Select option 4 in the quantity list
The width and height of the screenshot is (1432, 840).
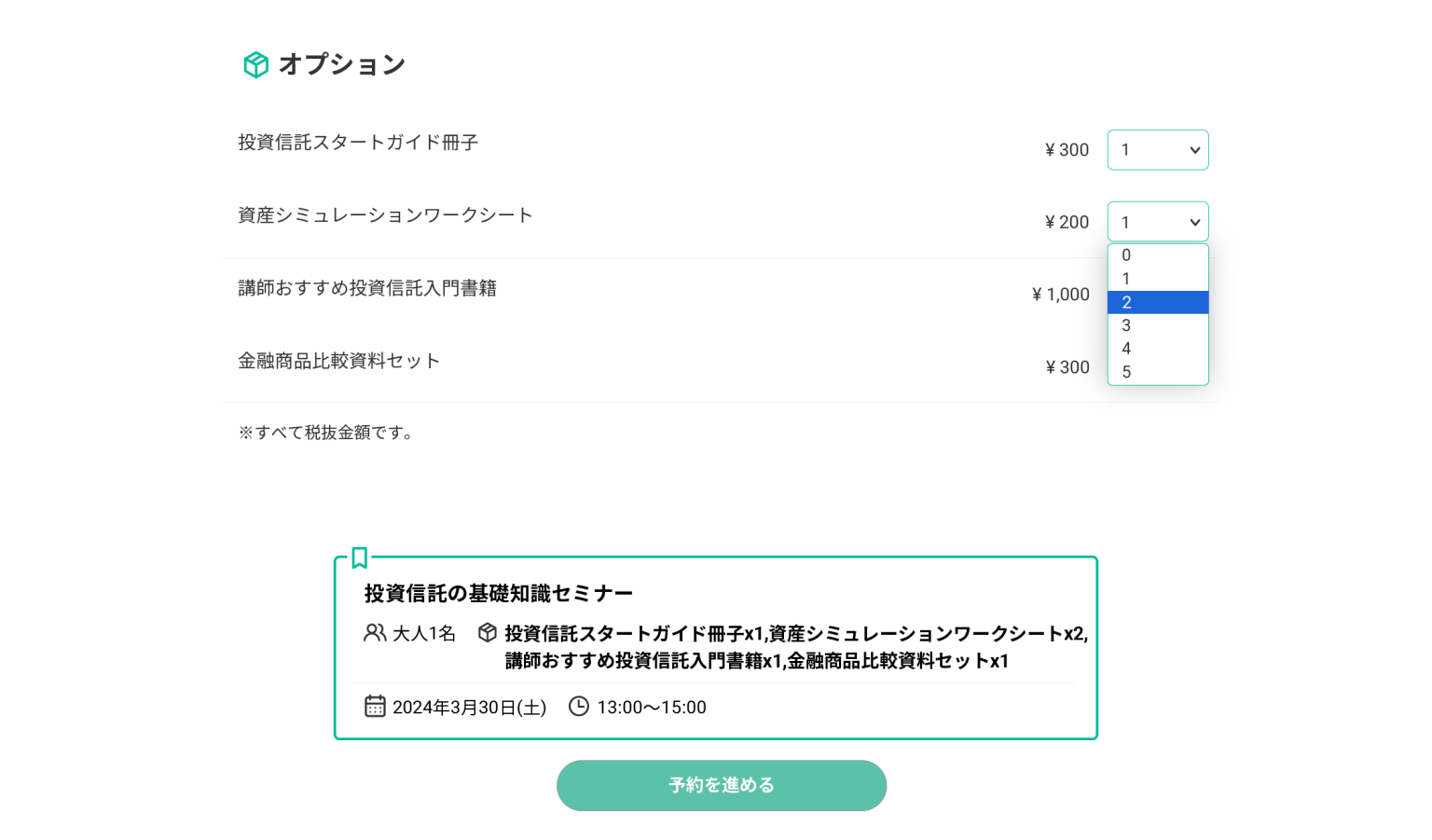pyautogui.click(x=1158, y=349)
